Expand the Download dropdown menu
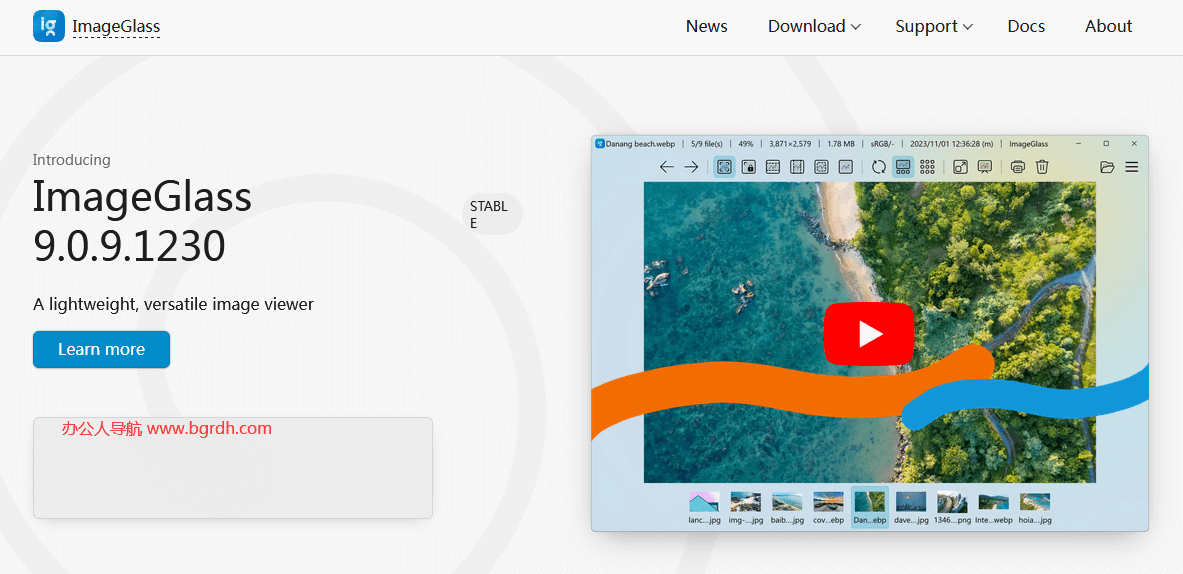Screen dimensions: 1183x574 [813, 27]
